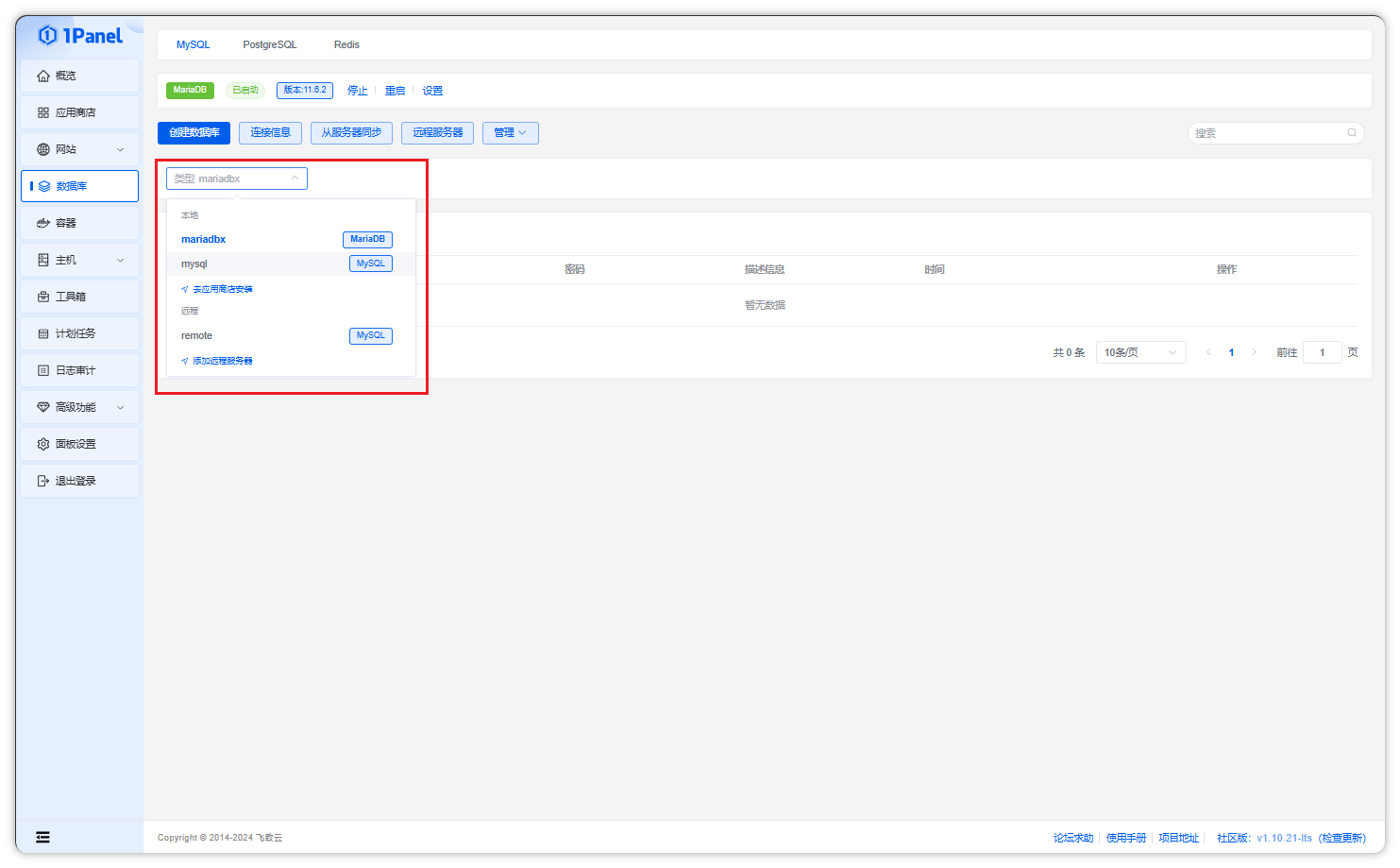Click the 工具箱 toolbox icon

pos(43,297)
